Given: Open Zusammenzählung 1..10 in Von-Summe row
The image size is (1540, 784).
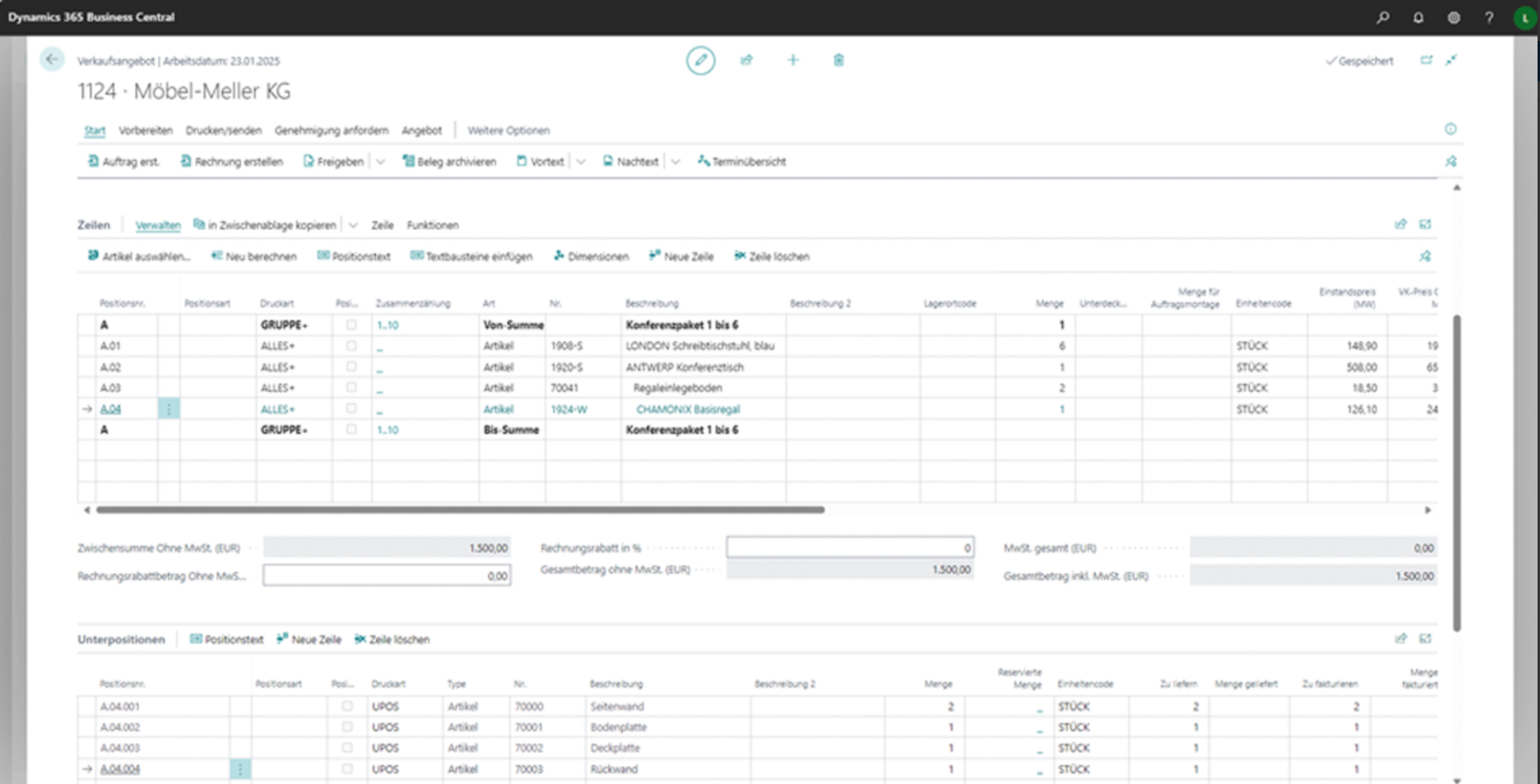Looking at the screenshot, I should point(387,325).
